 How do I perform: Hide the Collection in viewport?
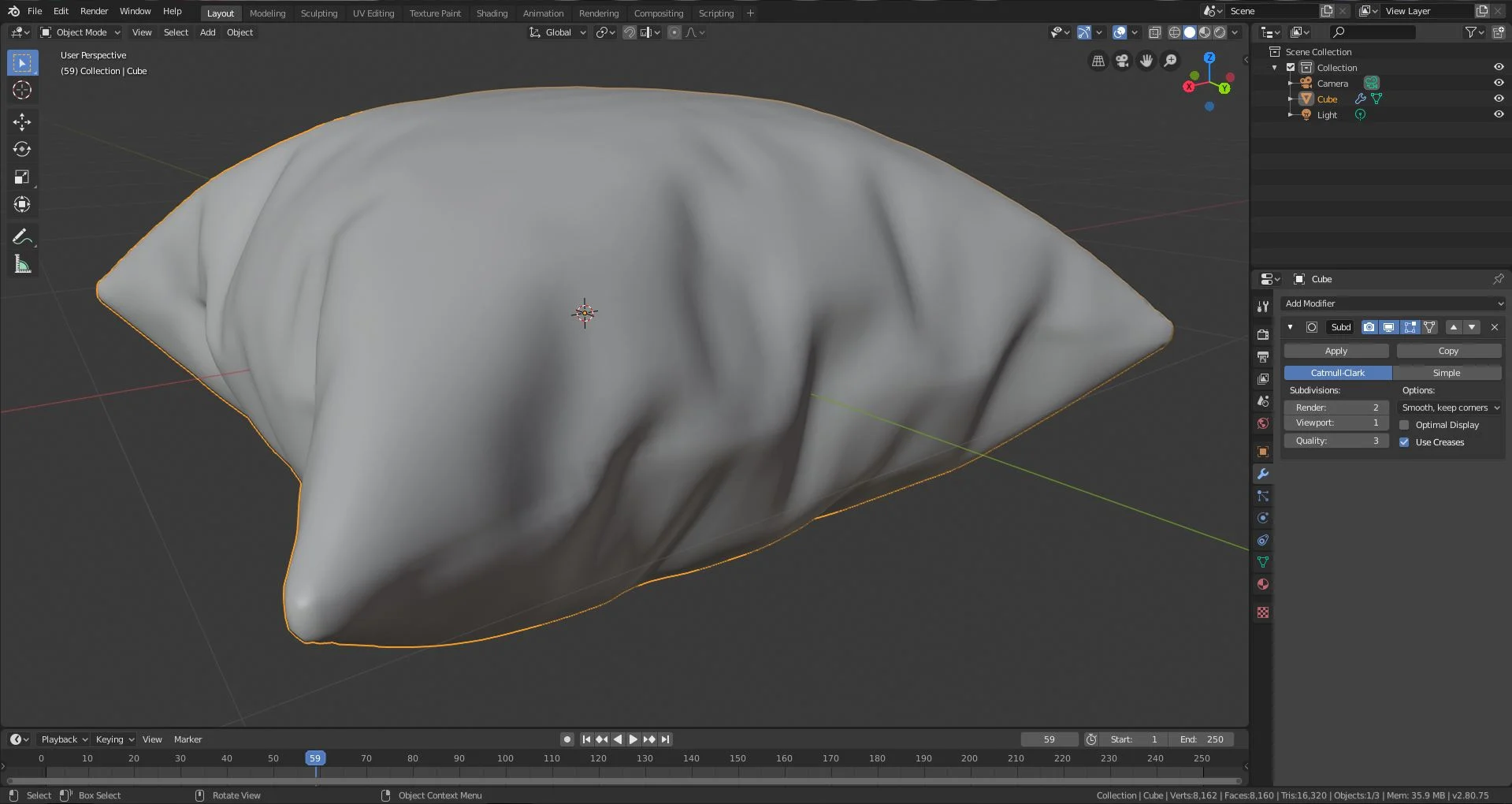pyautogui.click(x=1499, y=68)
